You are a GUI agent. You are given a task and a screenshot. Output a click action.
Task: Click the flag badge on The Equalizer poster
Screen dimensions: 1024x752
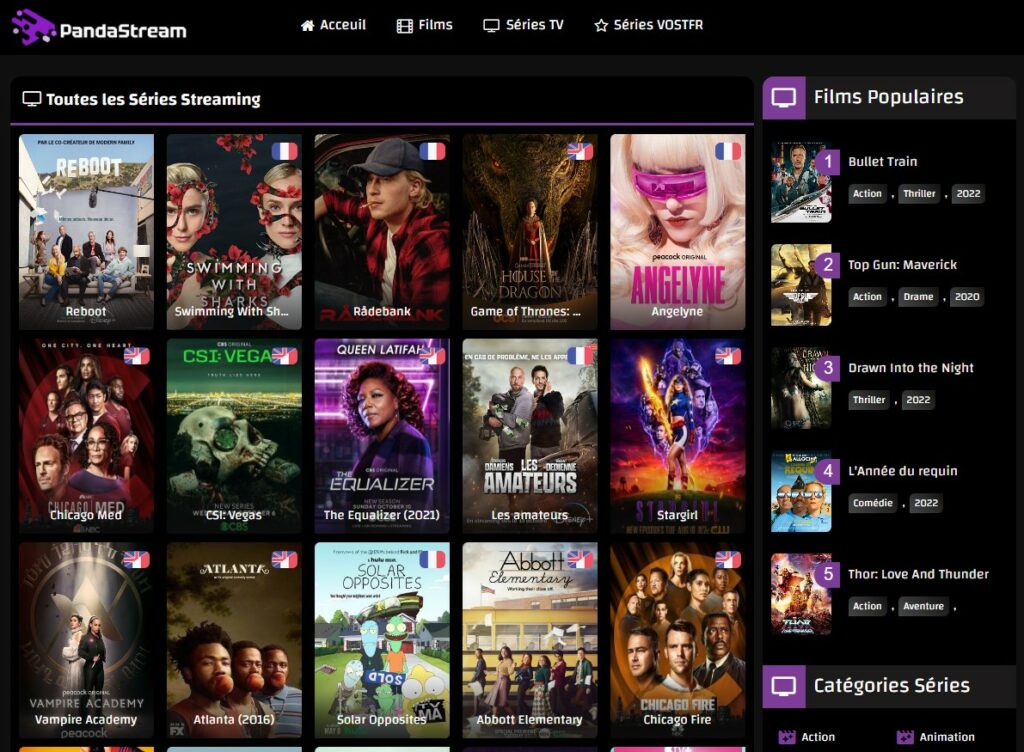coord(432,356)
